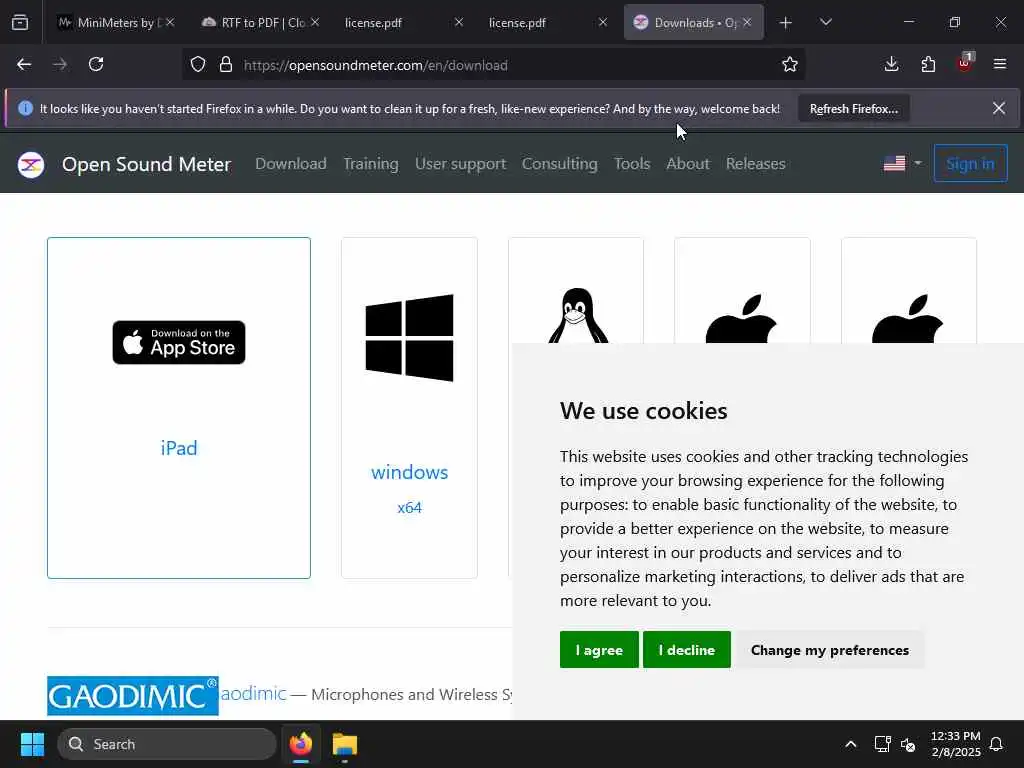Bookmark this page with the star icon
The image size is (1024, 768).
click(x=790, y=65)
